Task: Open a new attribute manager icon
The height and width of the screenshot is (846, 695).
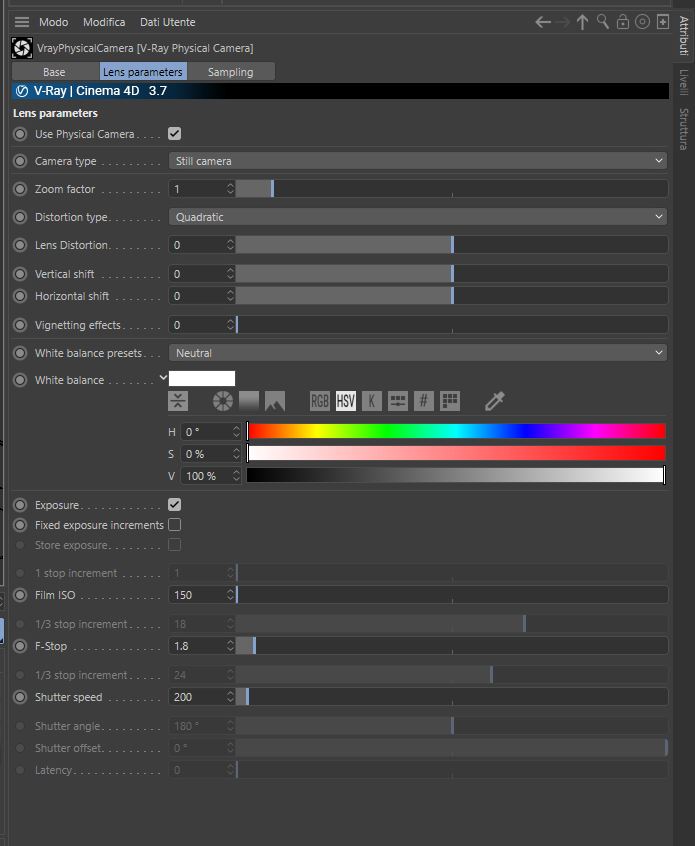Action: pos(663,22)
